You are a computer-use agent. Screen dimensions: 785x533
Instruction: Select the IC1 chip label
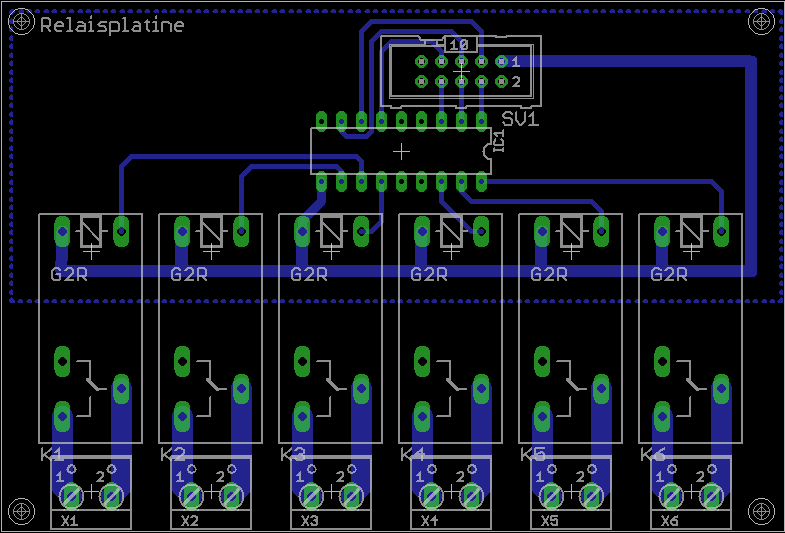point(499,141)
